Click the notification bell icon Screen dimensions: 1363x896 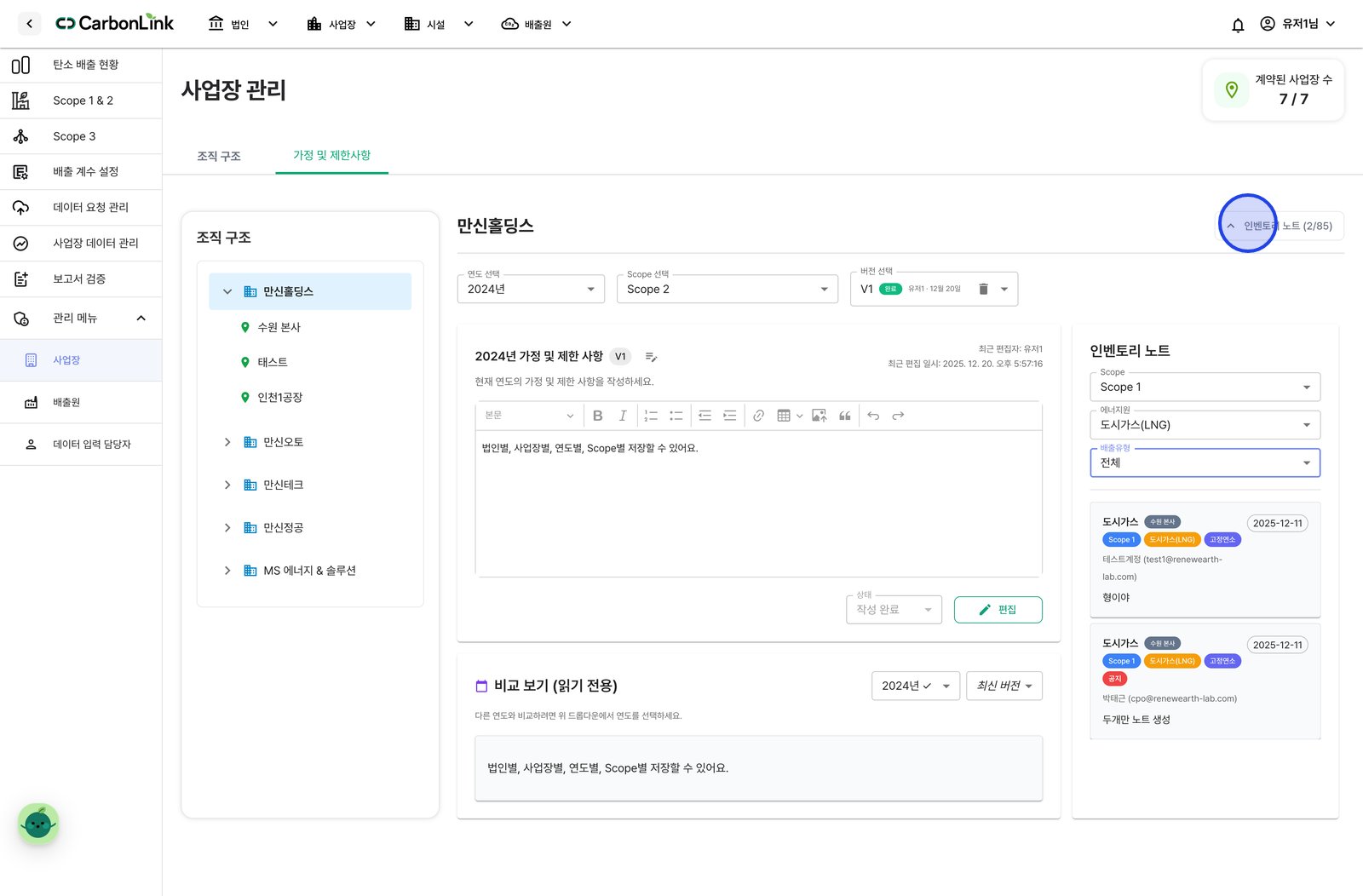click(x=1238, y=25)
